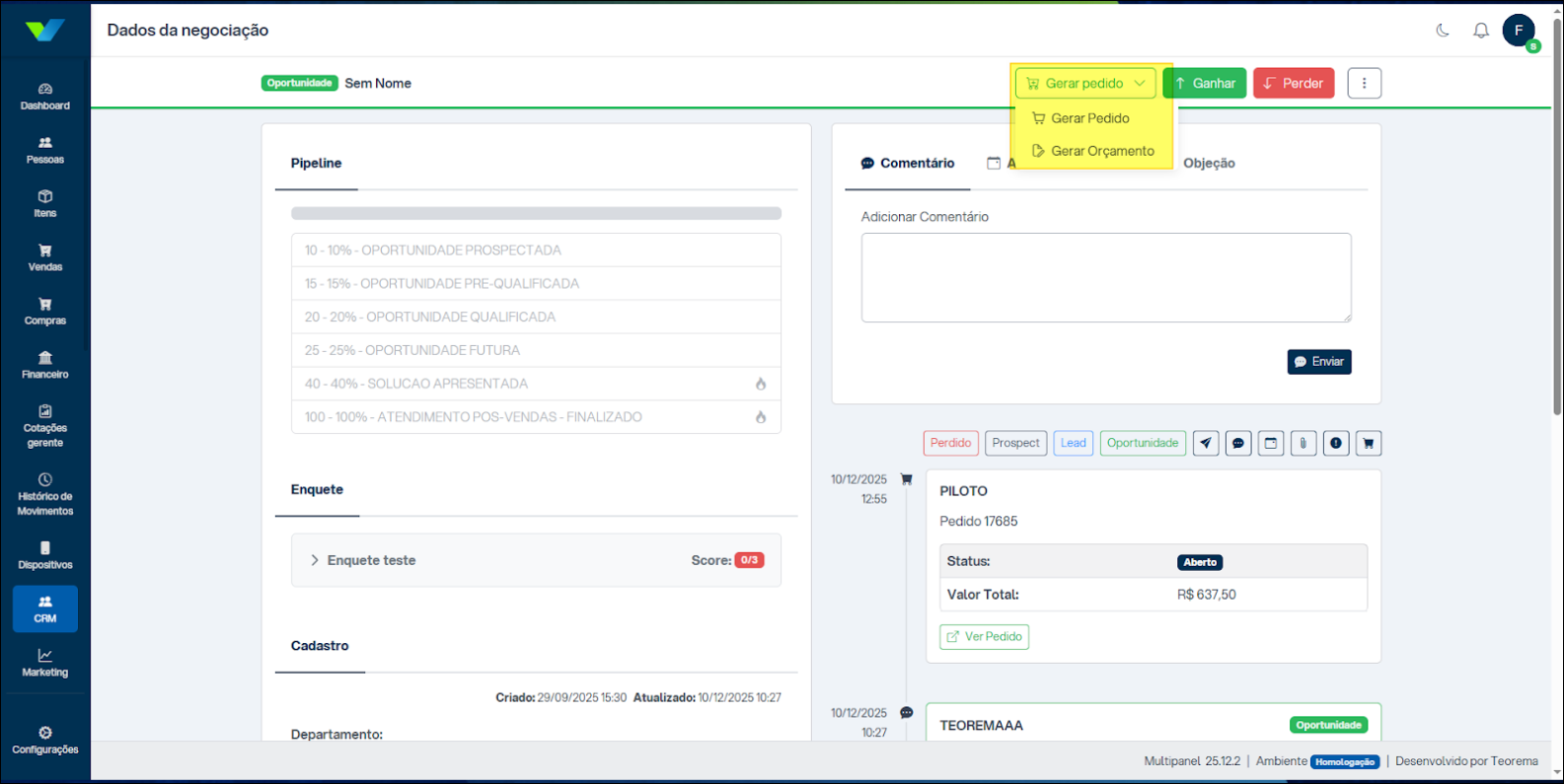
Task: Expand the Enquete teste section
Action: point(371,560)
